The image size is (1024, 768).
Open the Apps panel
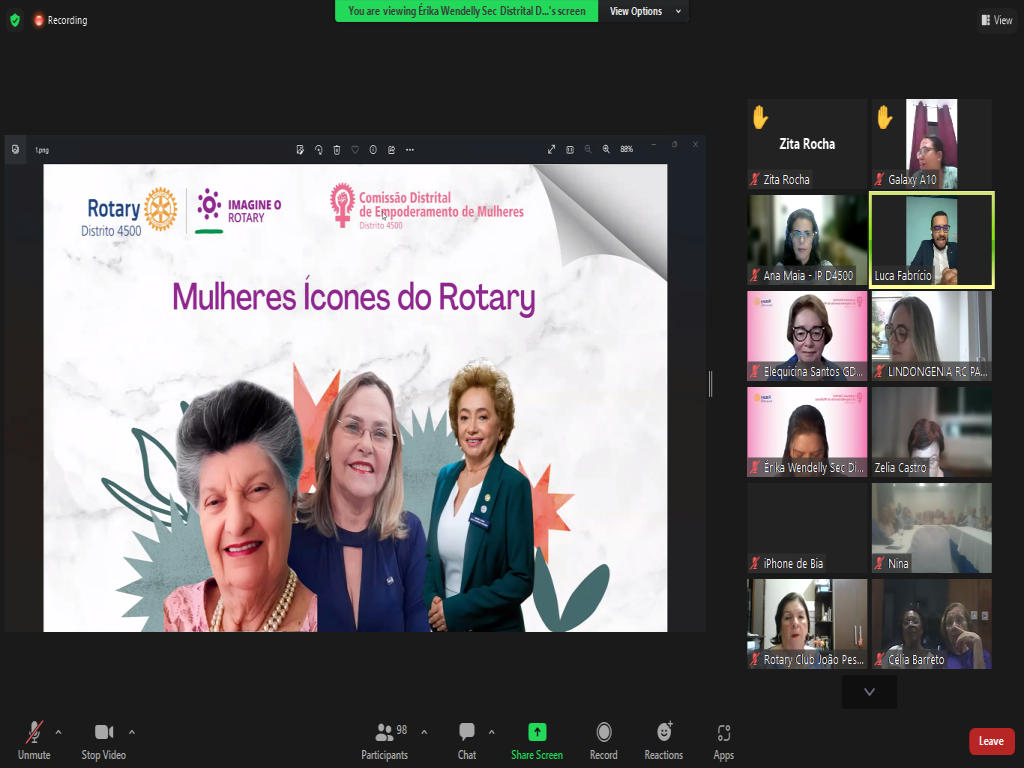(x=724, y=738)
